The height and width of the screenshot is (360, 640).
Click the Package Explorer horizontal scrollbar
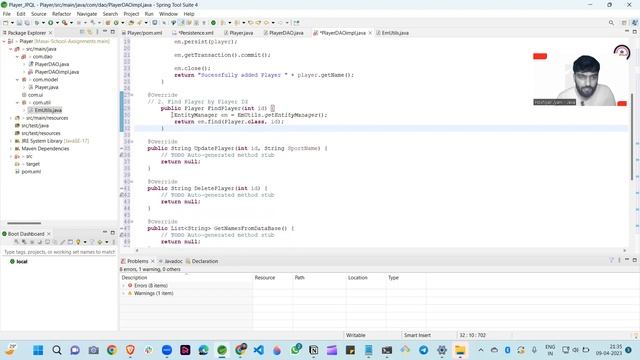pos(24,223)
